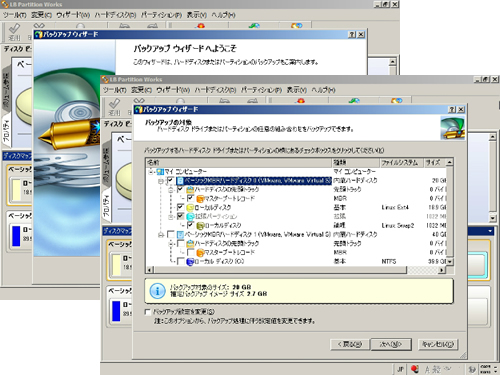Click yellow local disk icon in Linux Ext4 row

point(190,208)
